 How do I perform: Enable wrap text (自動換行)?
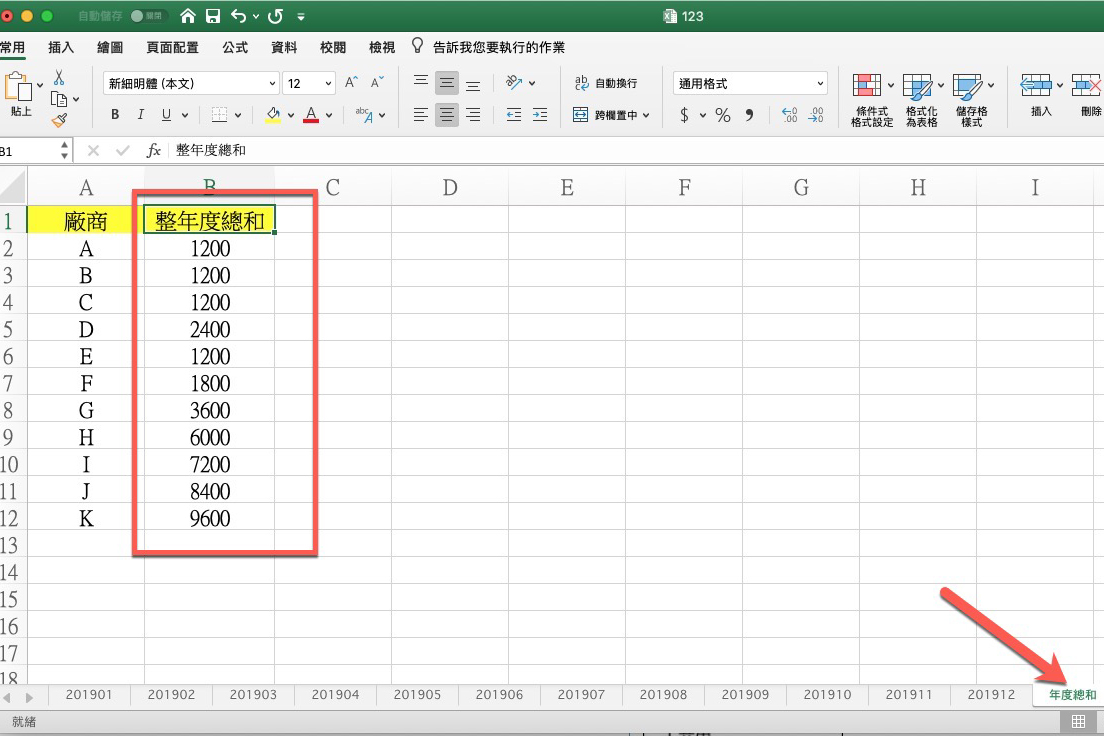click(x=601, y=82)
